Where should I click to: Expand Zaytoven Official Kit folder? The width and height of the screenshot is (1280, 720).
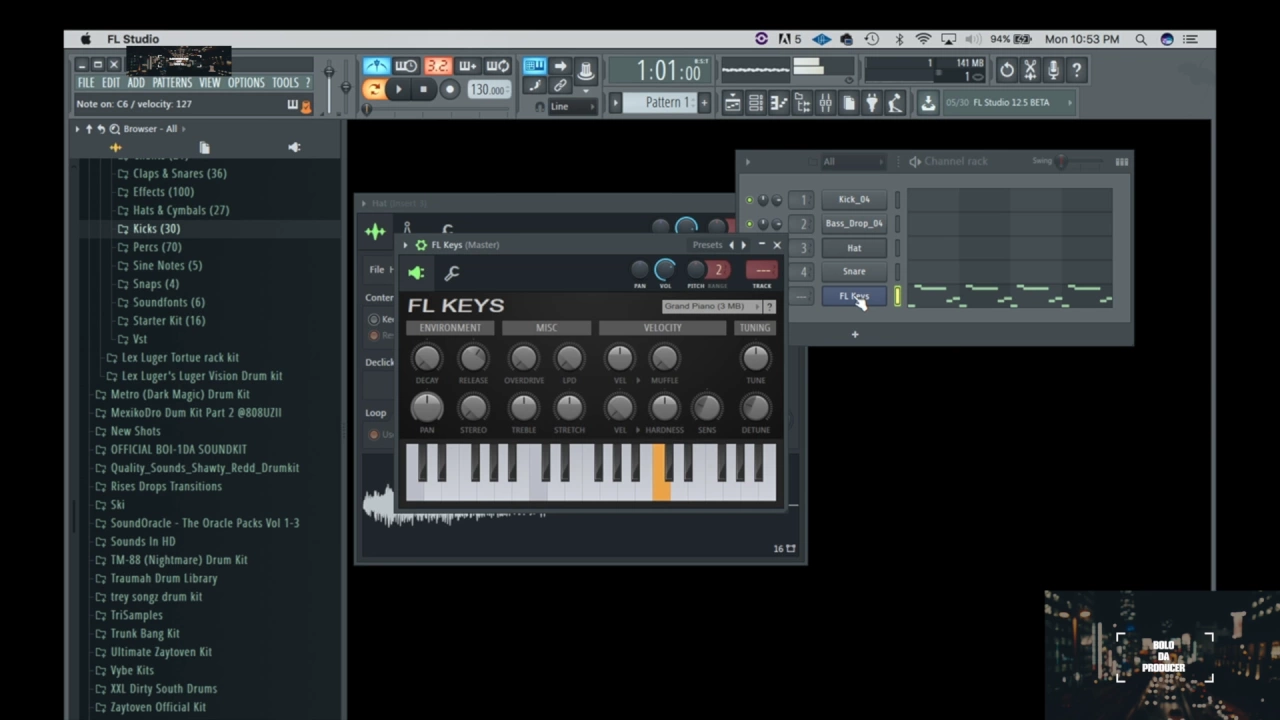[x=158, y=707]
